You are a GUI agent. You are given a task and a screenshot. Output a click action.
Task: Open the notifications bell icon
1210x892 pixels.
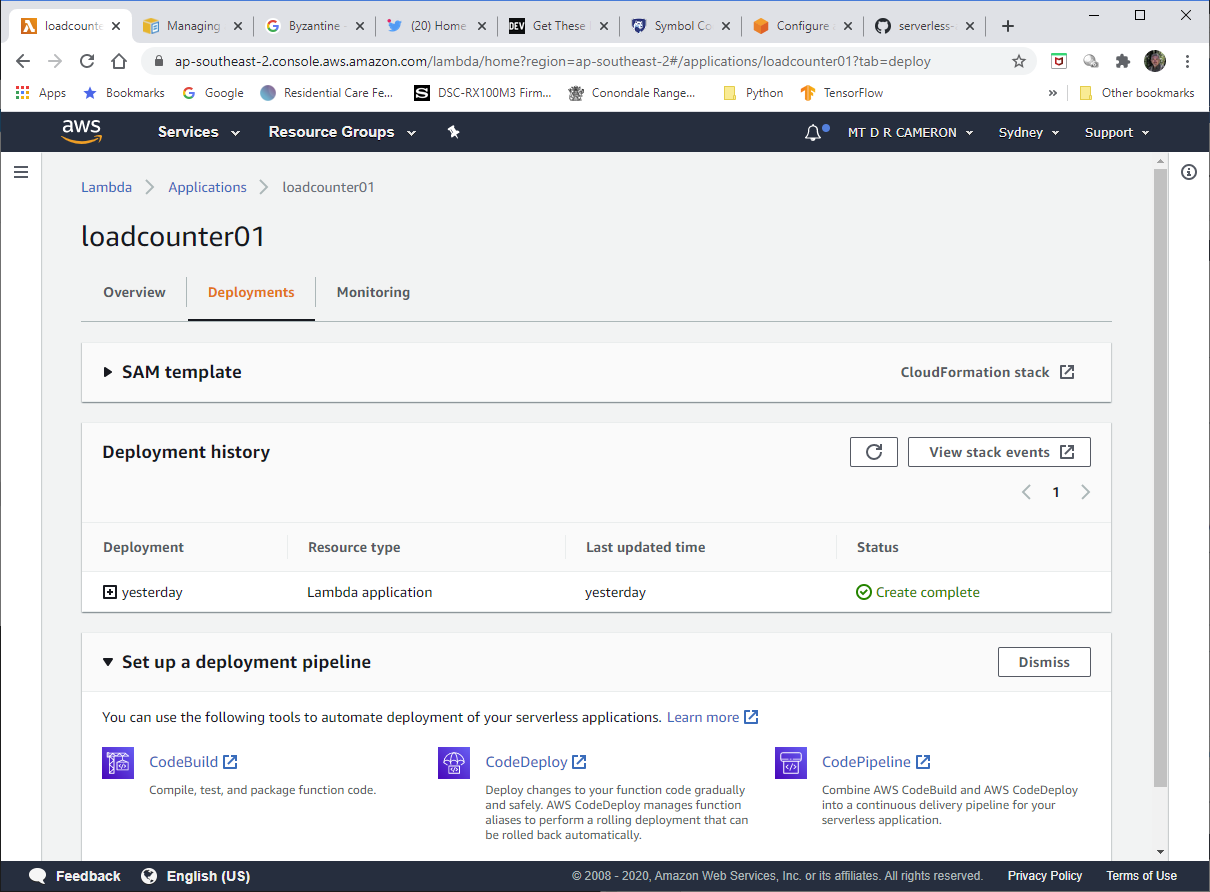point(813,132)
